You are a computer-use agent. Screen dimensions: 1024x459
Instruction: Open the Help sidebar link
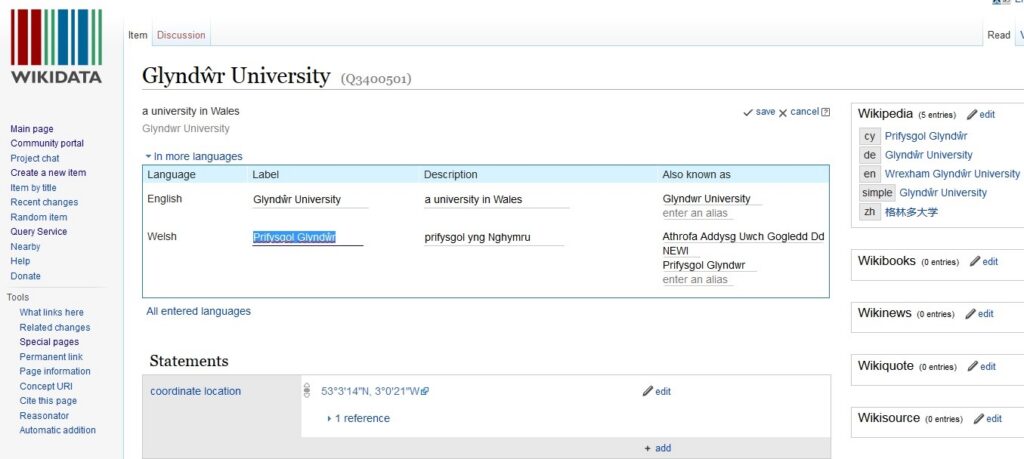click(20, 261)
